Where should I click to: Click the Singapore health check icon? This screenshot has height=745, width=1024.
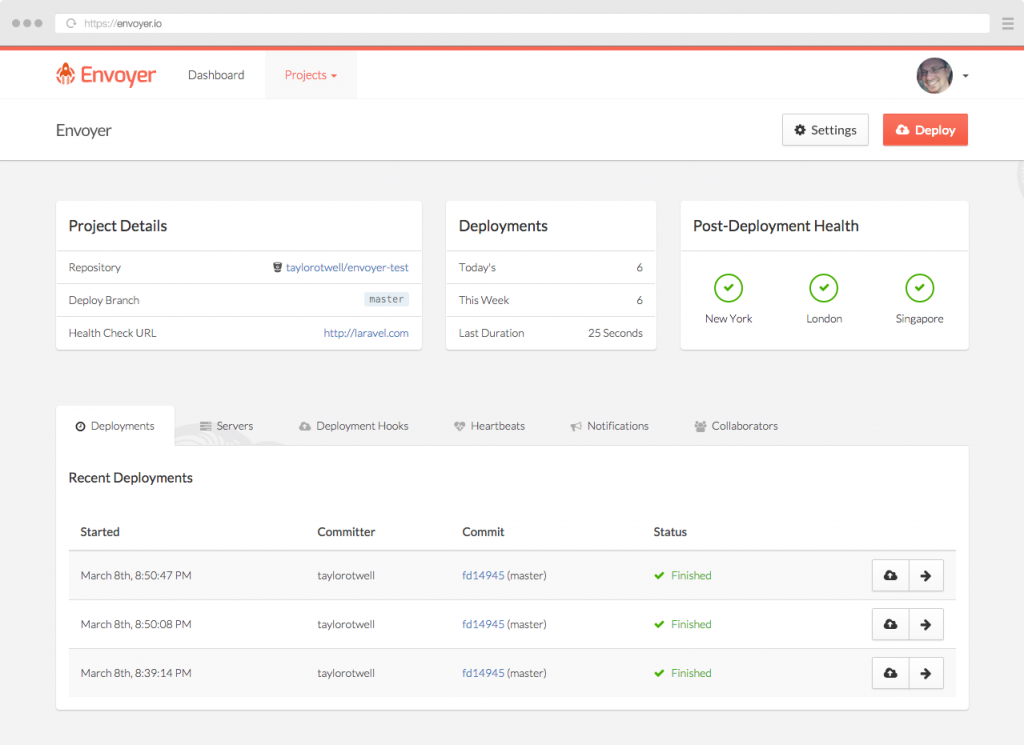pyautogui.click(x=919, y=288)
